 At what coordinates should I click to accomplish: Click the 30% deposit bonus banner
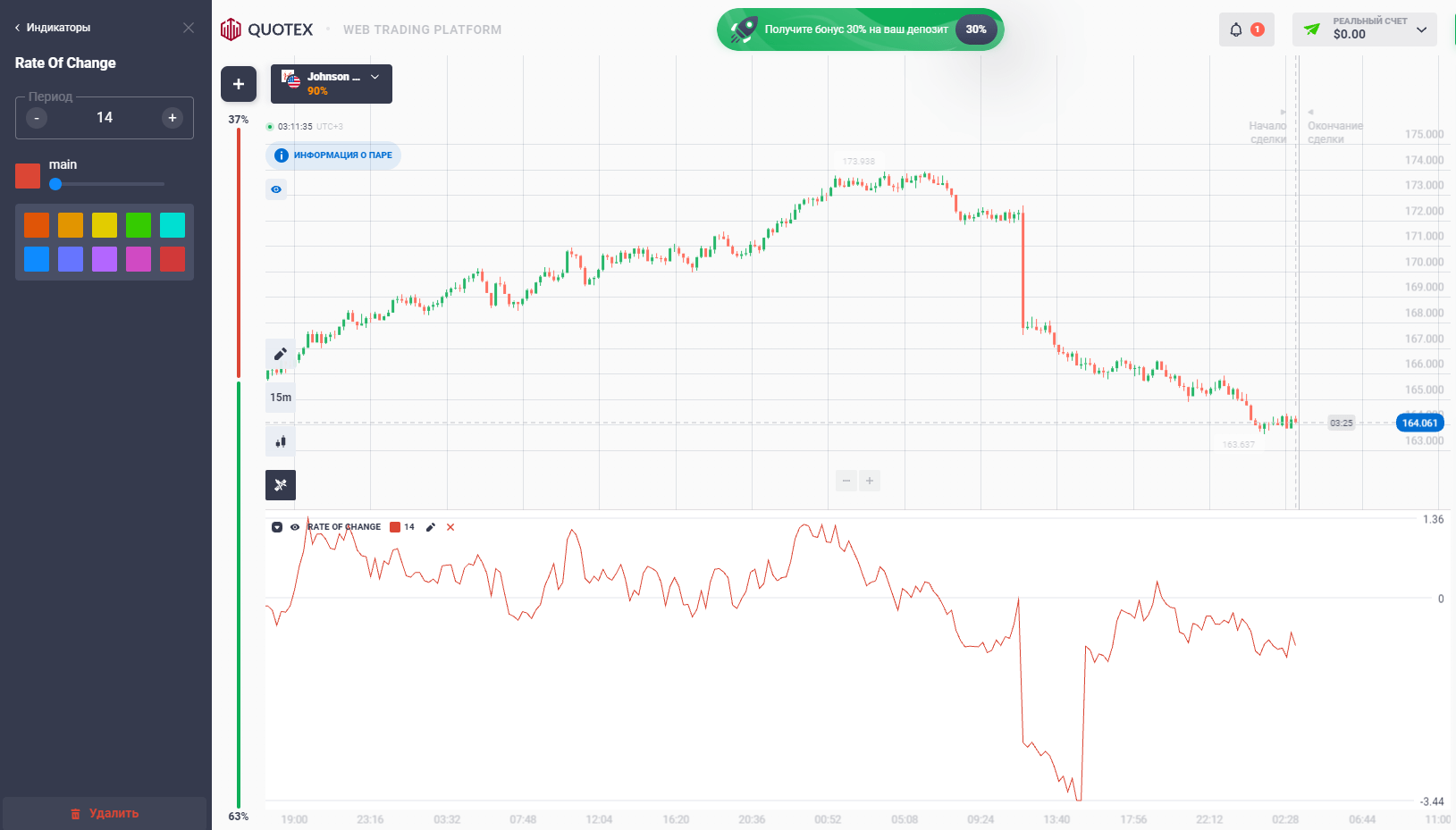point(860,29)
